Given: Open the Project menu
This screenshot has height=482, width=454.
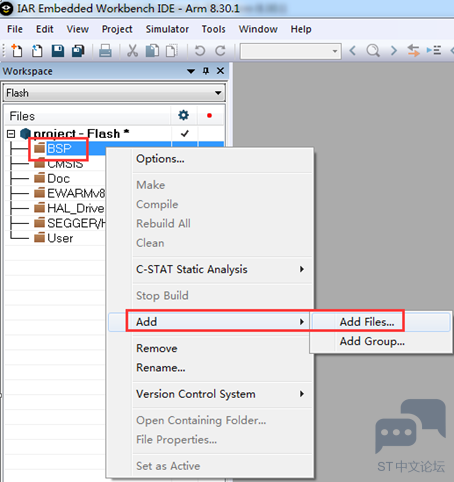Looking at the screenshot, I should [x=117, y=29].
